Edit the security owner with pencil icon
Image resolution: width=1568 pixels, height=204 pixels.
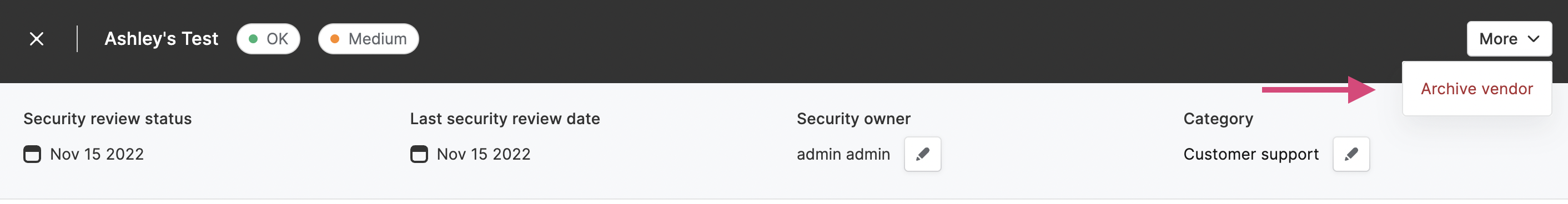click(922, 154)
